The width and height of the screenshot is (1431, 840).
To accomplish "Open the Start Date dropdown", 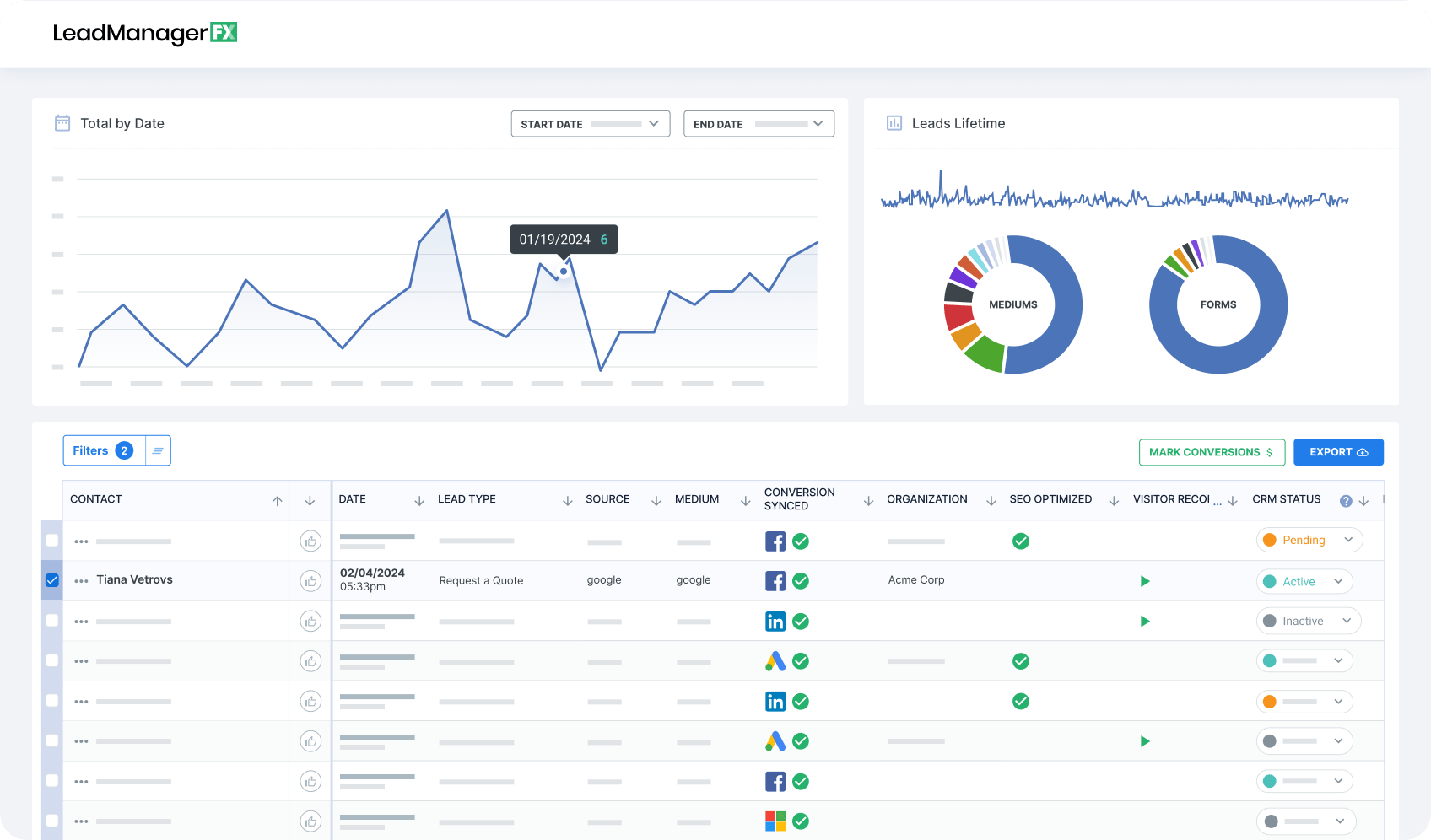I will click(590, 123).
